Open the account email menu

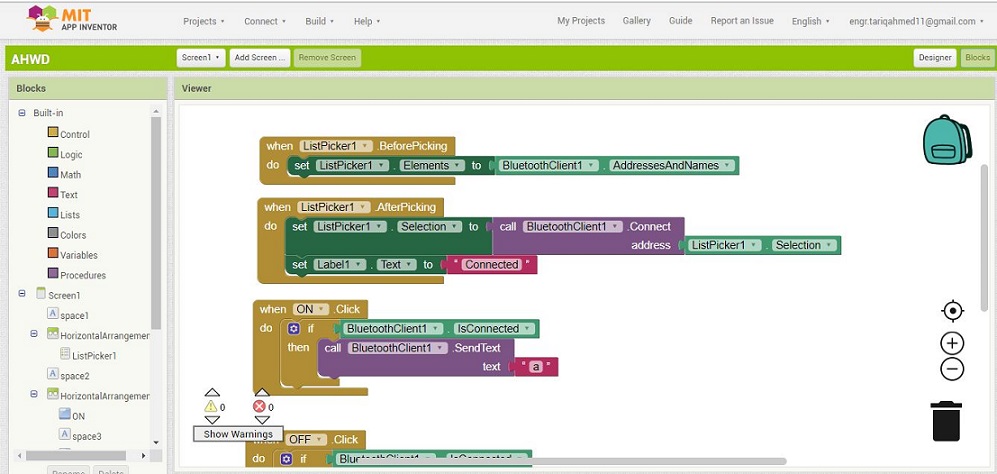pyautogui.click(x=916, y=21)
